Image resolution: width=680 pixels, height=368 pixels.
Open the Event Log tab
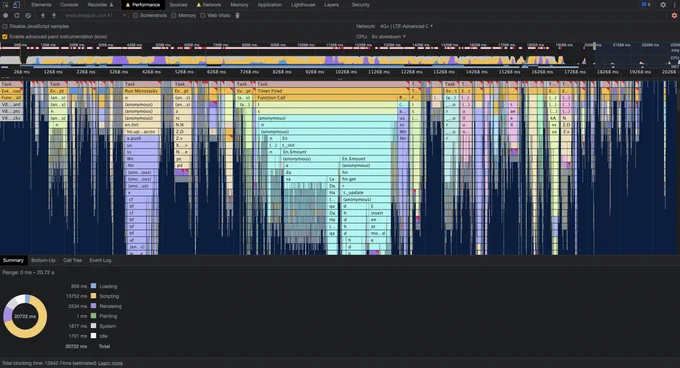(100, 261)
